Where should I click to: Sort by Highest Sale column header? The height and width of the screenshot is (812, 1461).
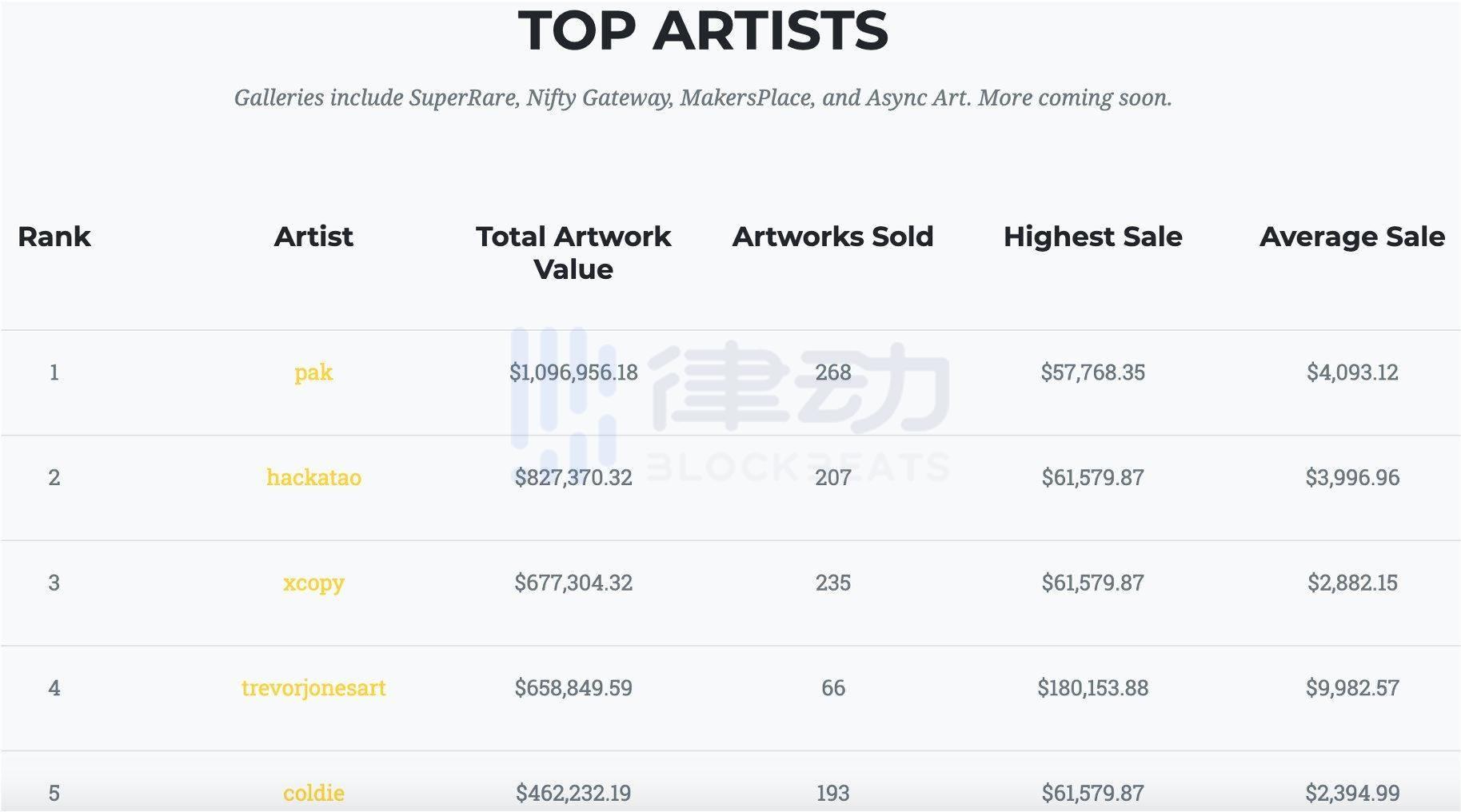pos(1092,237)
